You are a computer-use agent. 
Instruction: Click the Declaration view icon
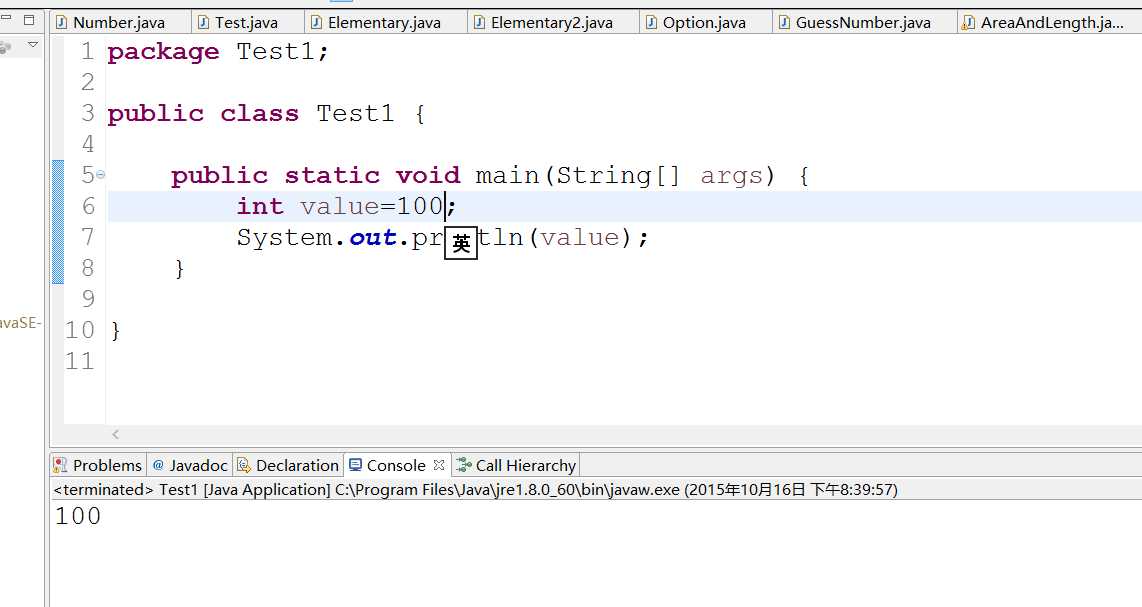244,465
